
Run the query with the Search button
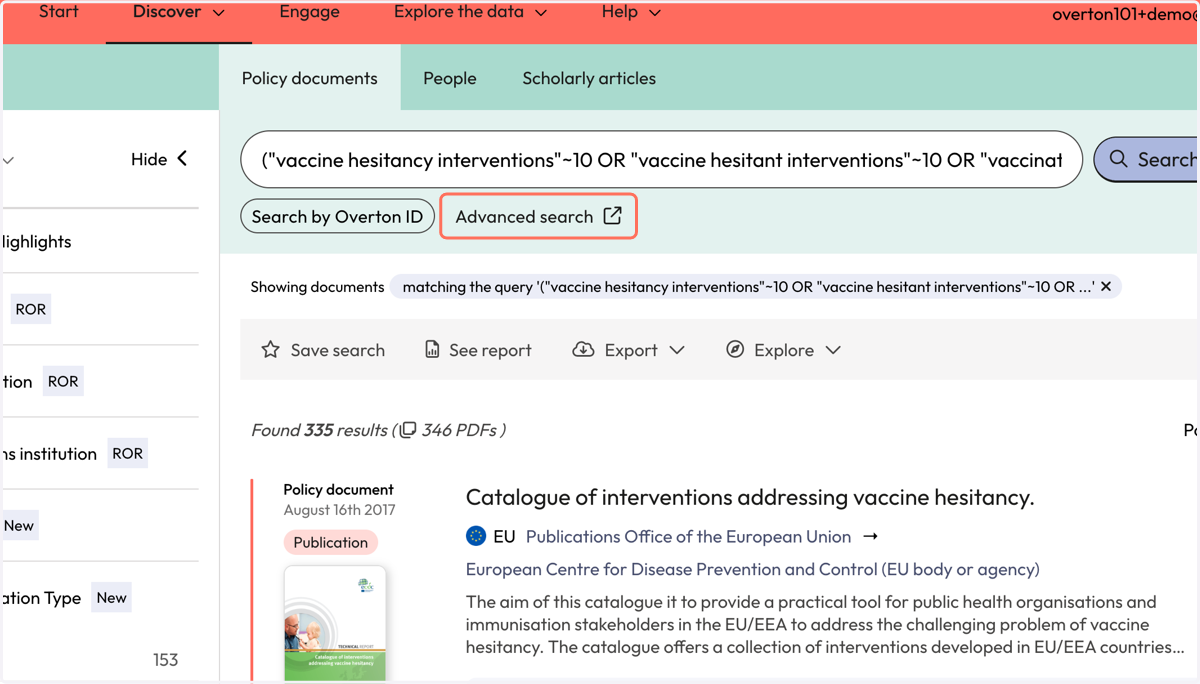(x=1146, y=160)
